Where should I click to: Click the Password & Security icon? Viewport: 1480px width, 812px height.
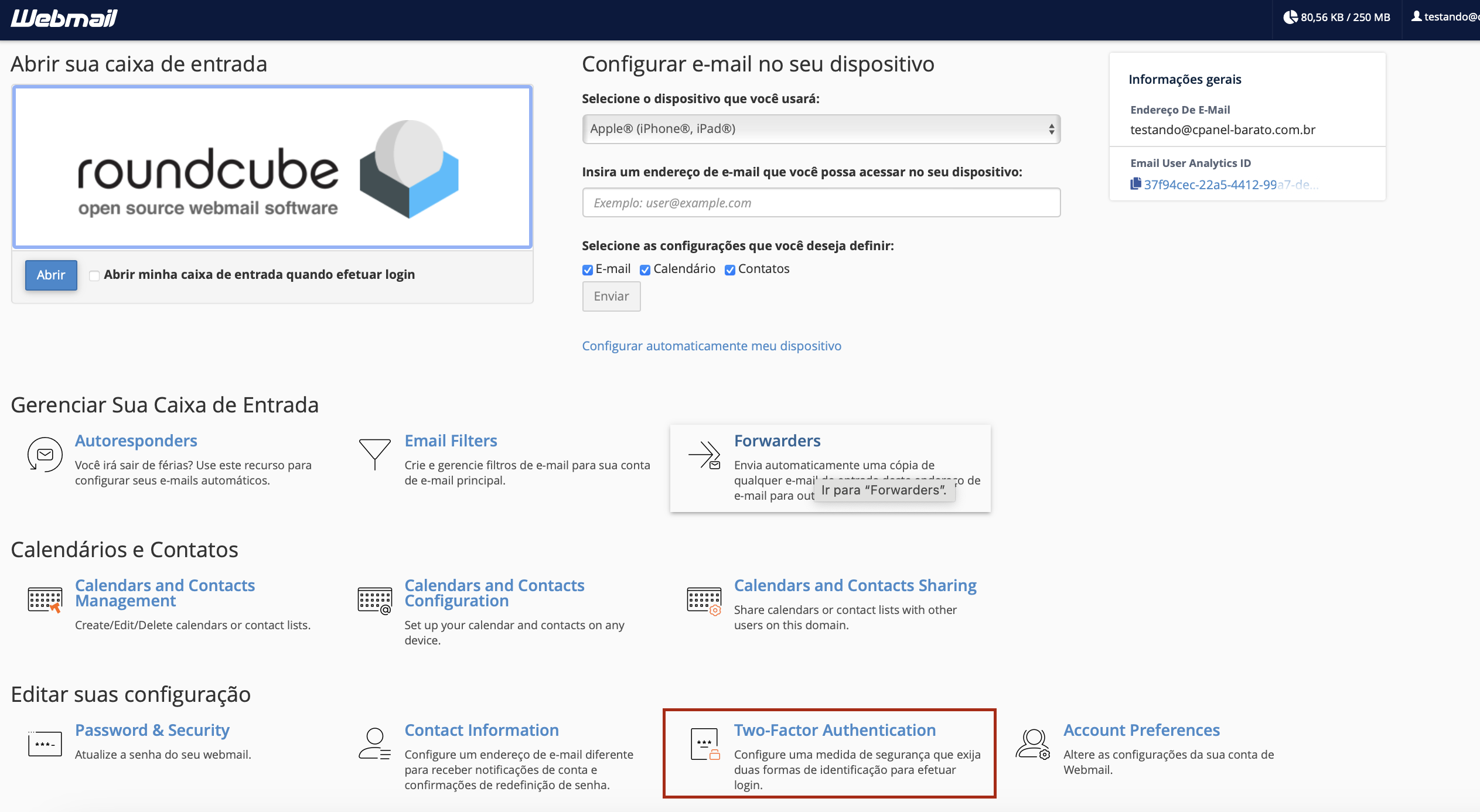pyautogui.click(x=45, y=743)
